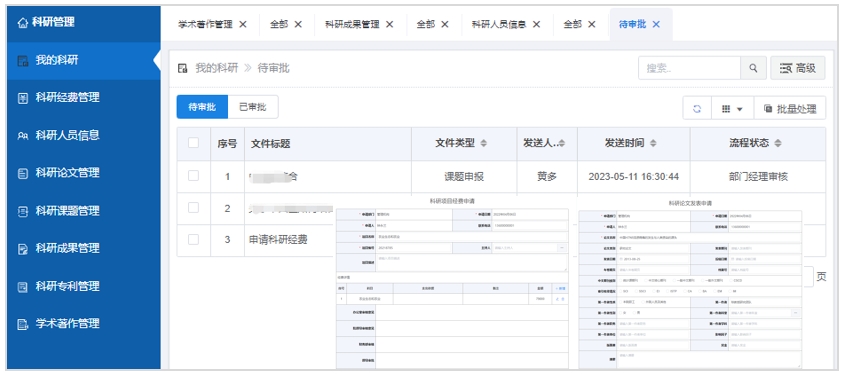The width and height of the screenshot is (844, 374).
Task: Click the 科研项目经费申请 form thumbnail
Action: pos(452,284)
